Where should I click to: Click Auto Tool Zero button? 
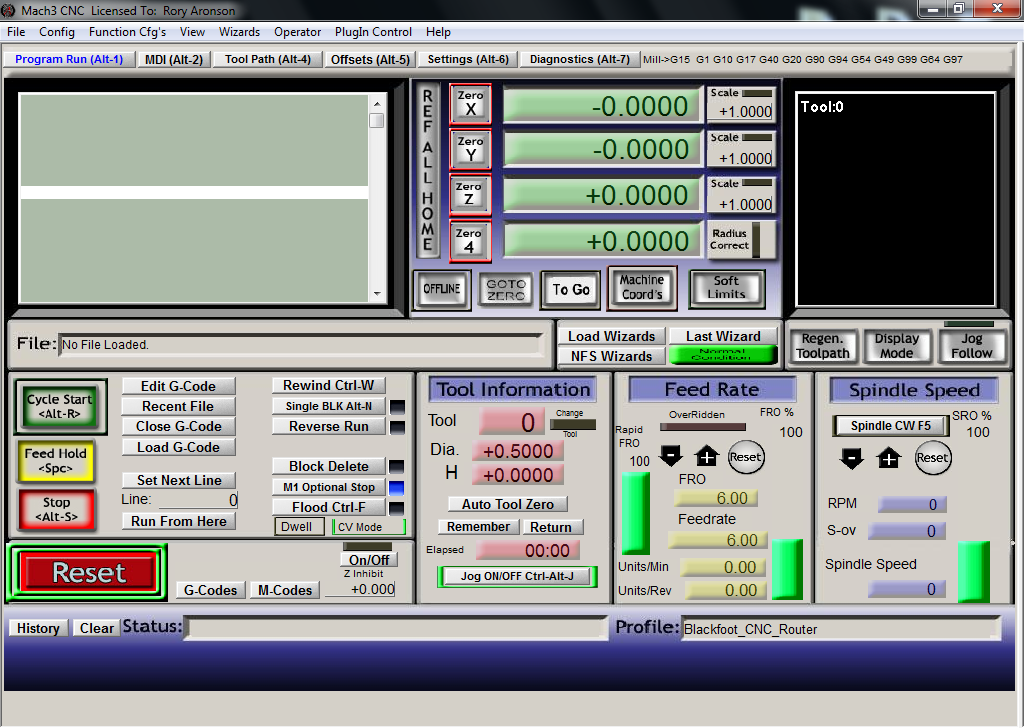click(x=507, y=504)
